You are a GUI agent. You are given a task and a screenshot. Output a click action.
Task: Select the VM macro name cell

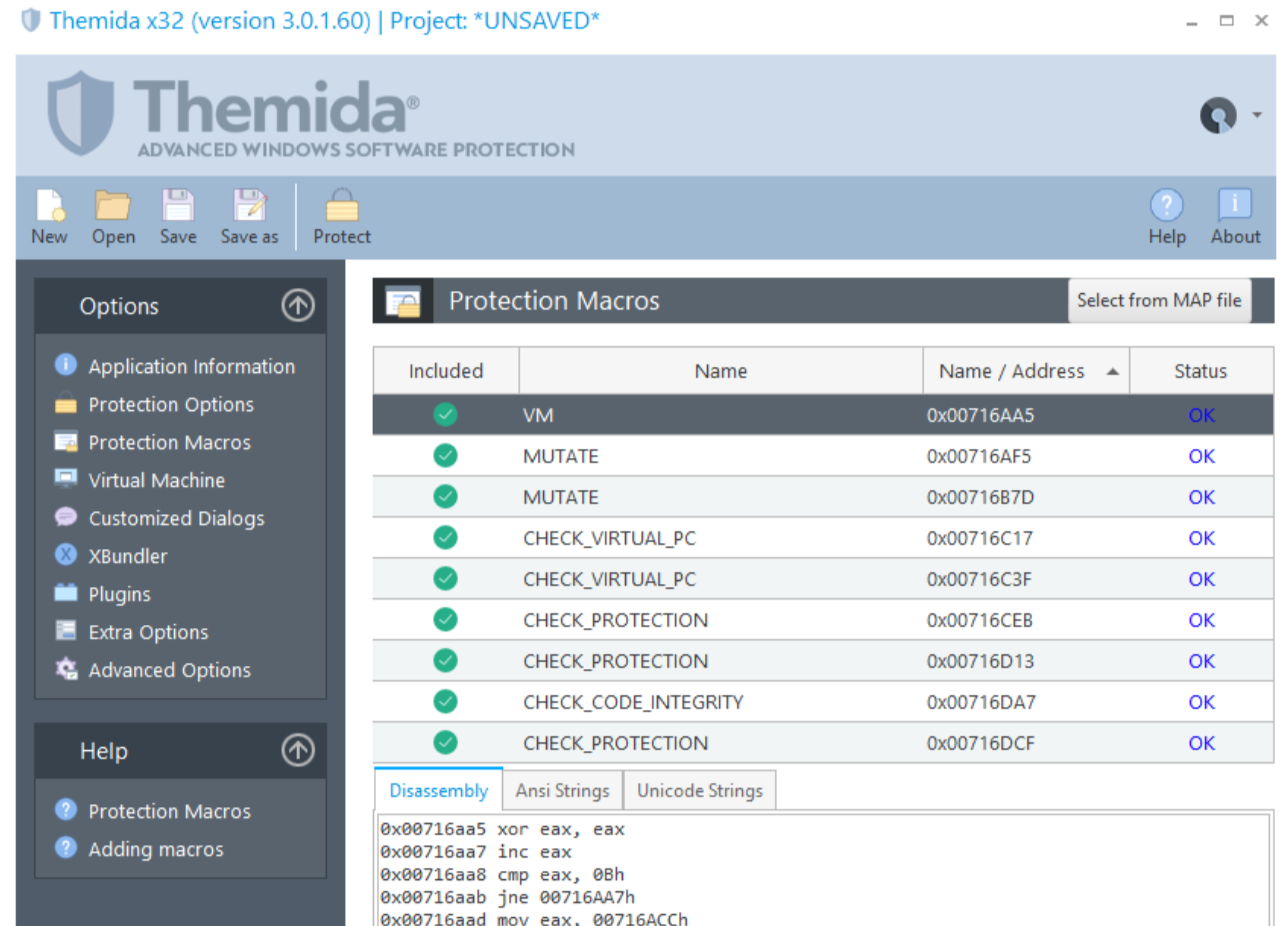[x=538, y=415]
